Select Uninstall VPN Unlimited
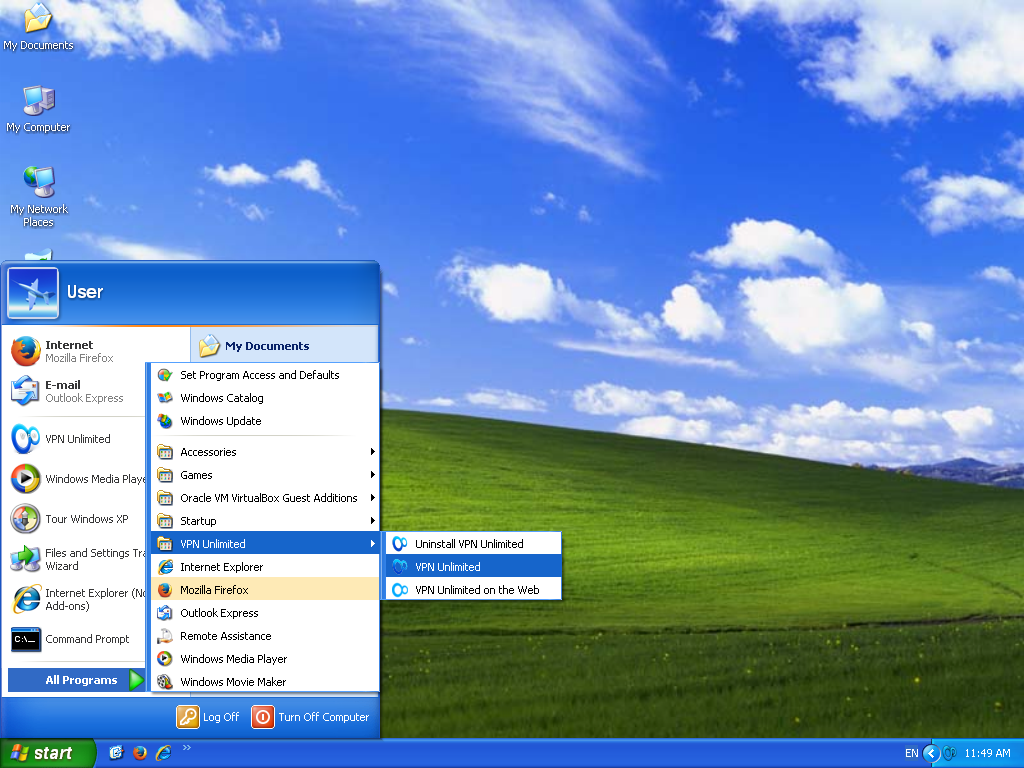 click(x=473, y=543)
